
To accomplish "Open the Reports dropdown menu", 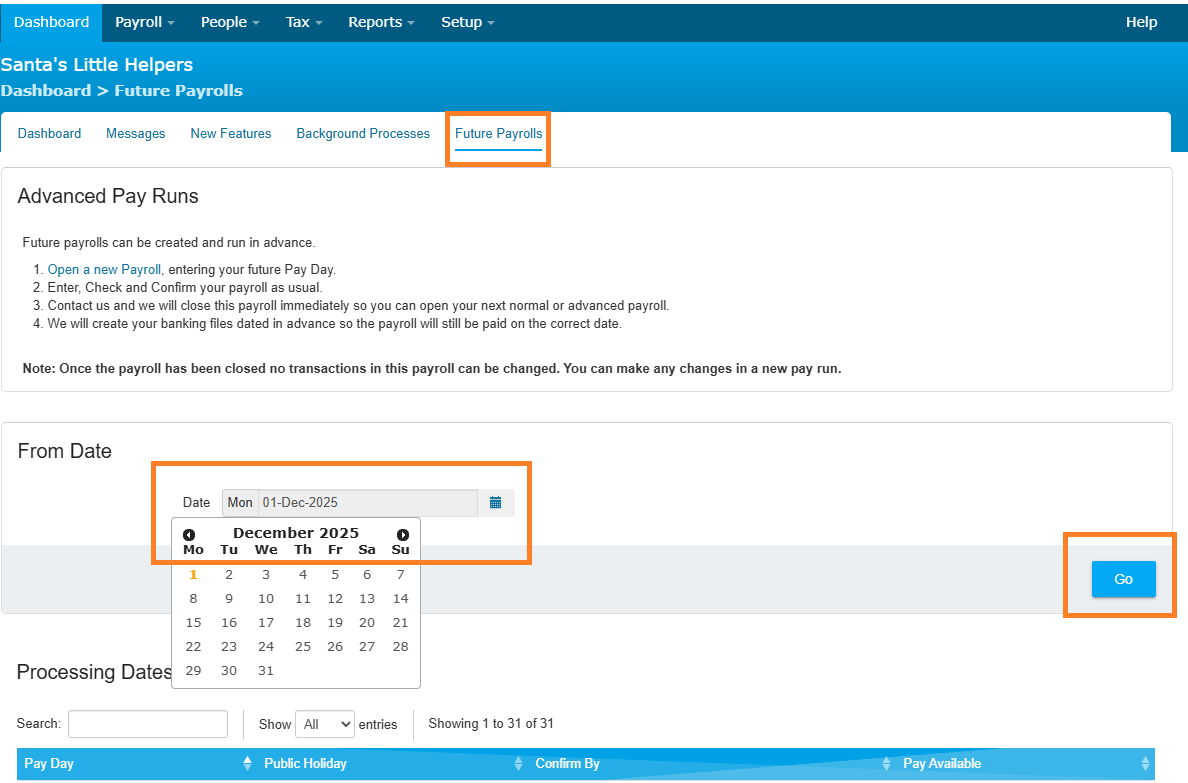I will (380, 22).
